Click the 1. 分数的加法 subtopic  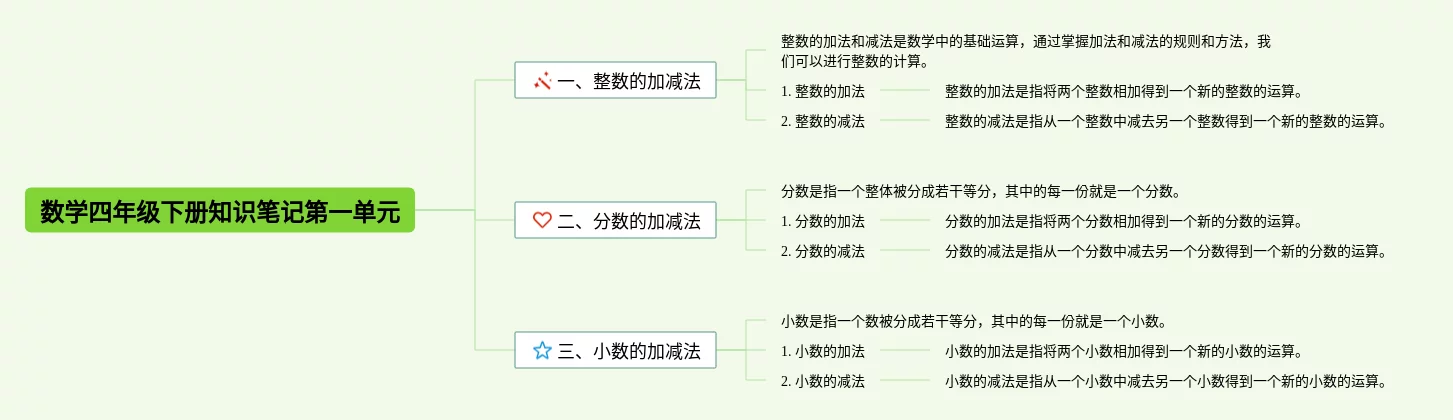tap(822, 221)
